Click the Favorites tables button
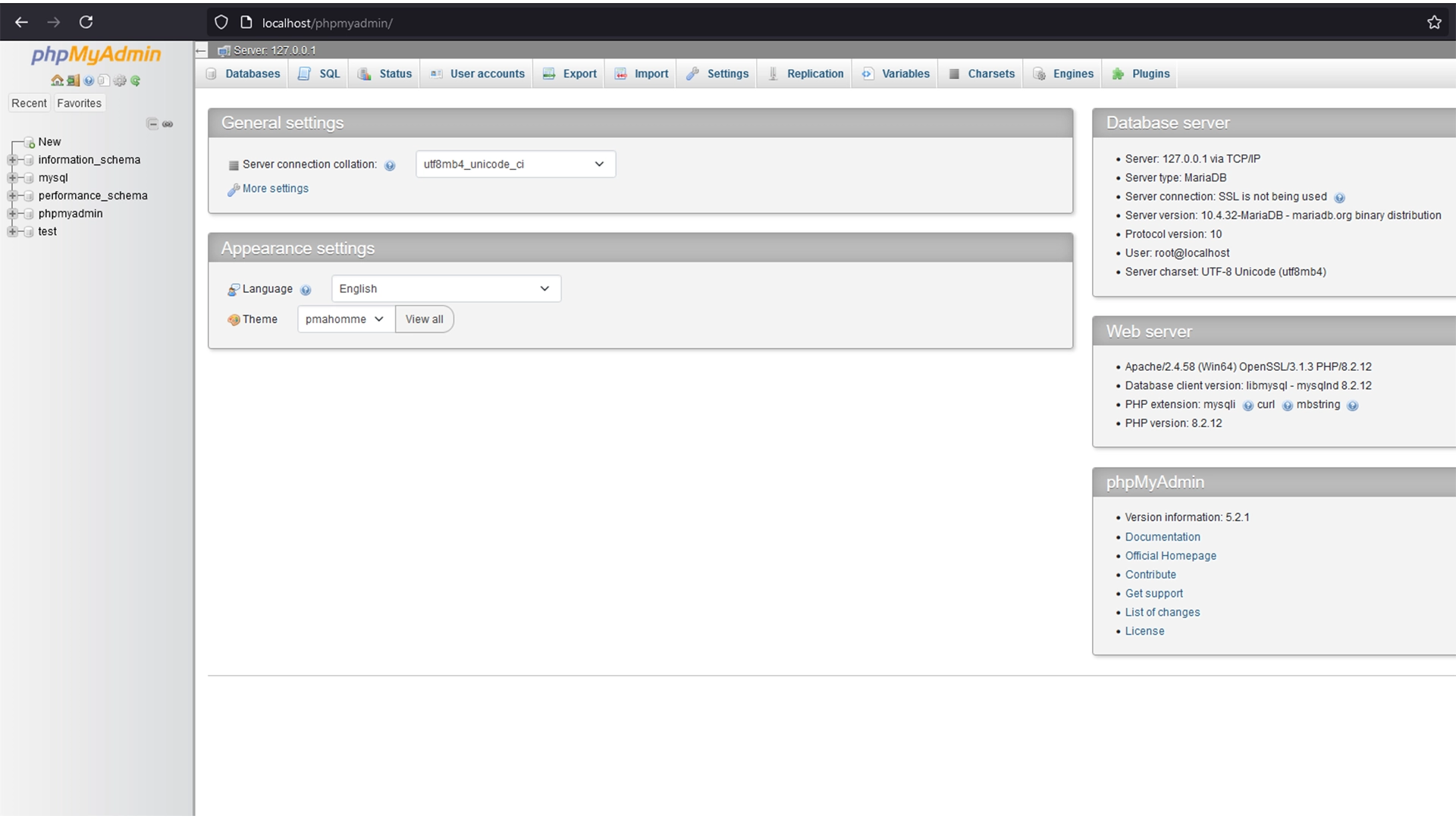The image size is (1456, 819). pyautogui.click(x=79, y=103)
